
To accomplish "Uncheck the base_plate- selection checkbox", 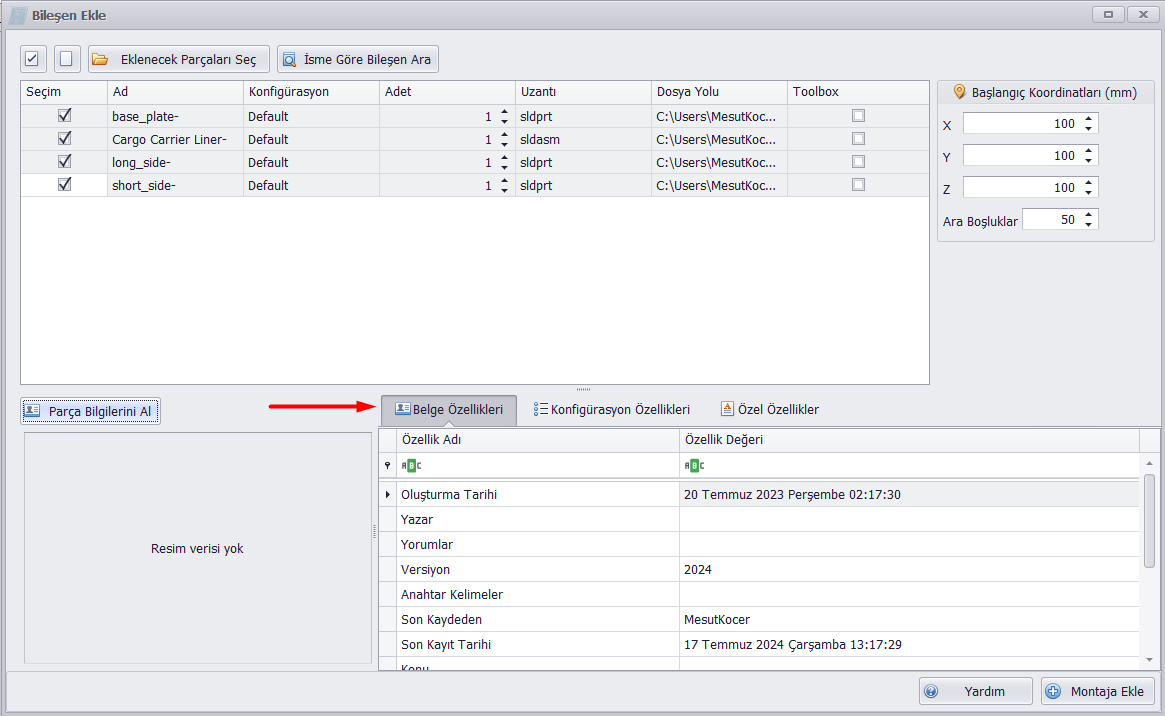I will click(65, 116).
